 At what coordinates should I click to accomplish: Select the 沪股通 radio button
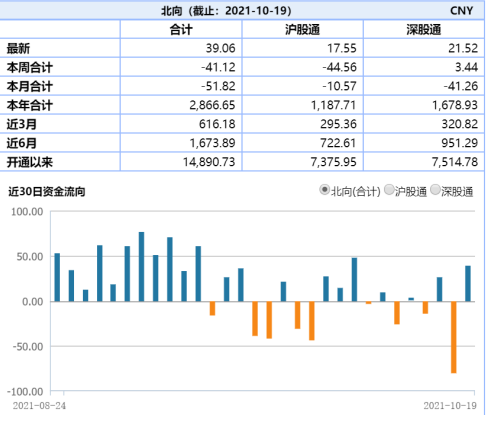coord(389,190)
